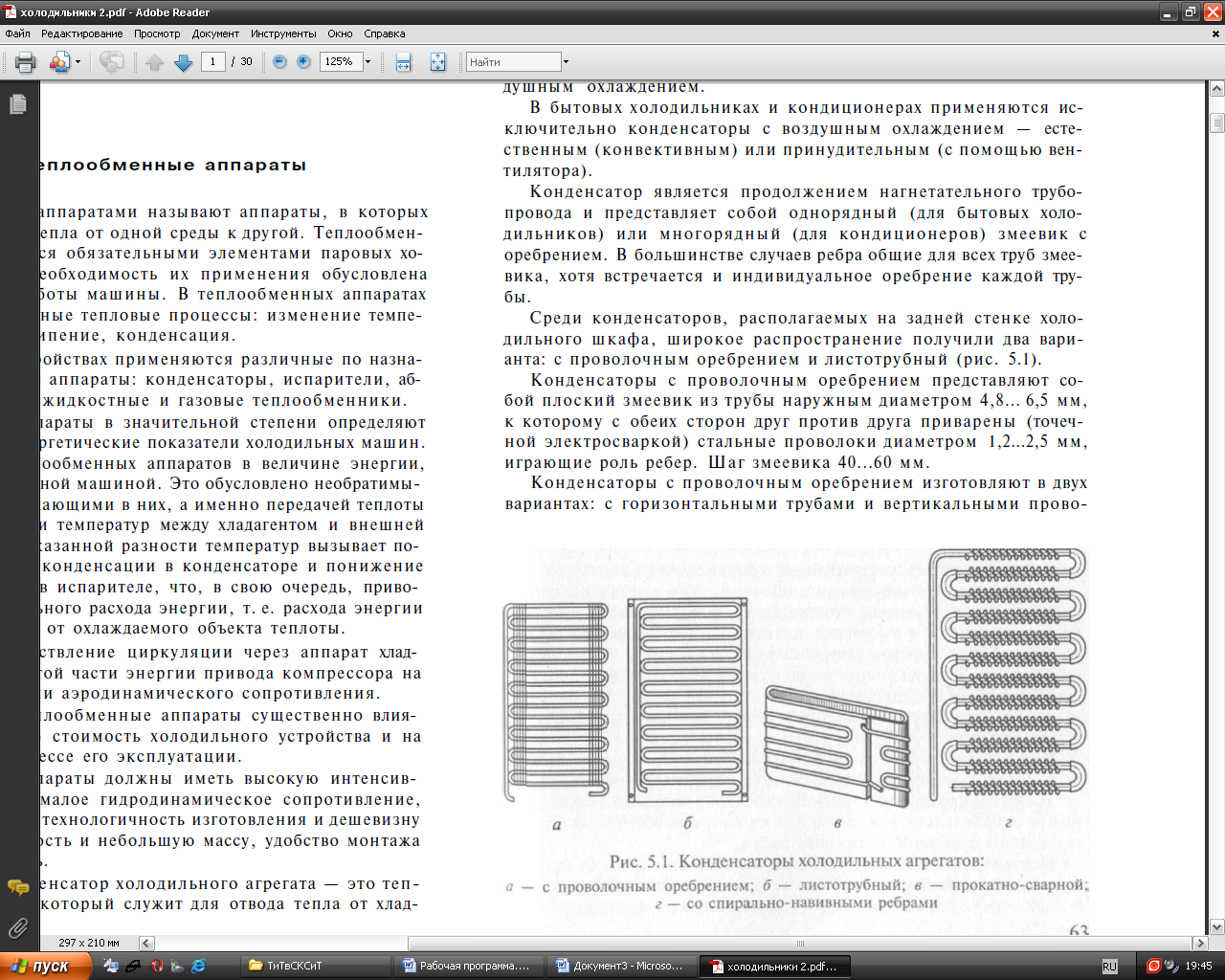1225x980 pixels.
Task: Click the Найти search field
Action: (x=513, y=62)
